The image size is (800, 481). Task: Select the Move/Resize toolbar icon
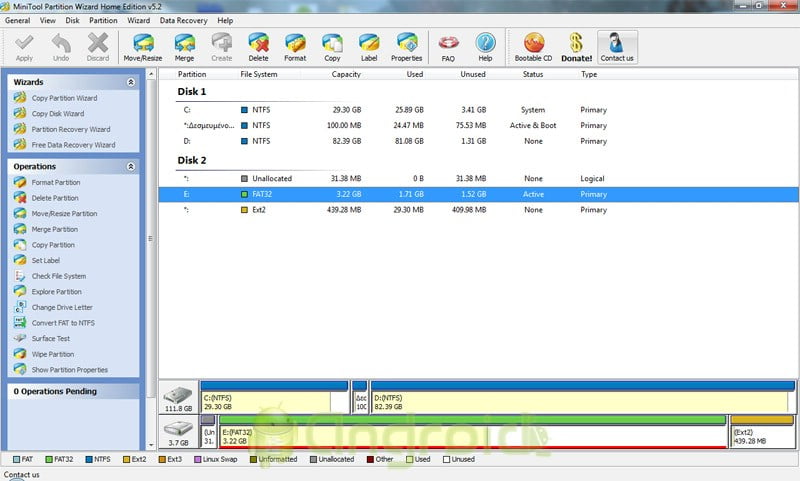(143, 47)
